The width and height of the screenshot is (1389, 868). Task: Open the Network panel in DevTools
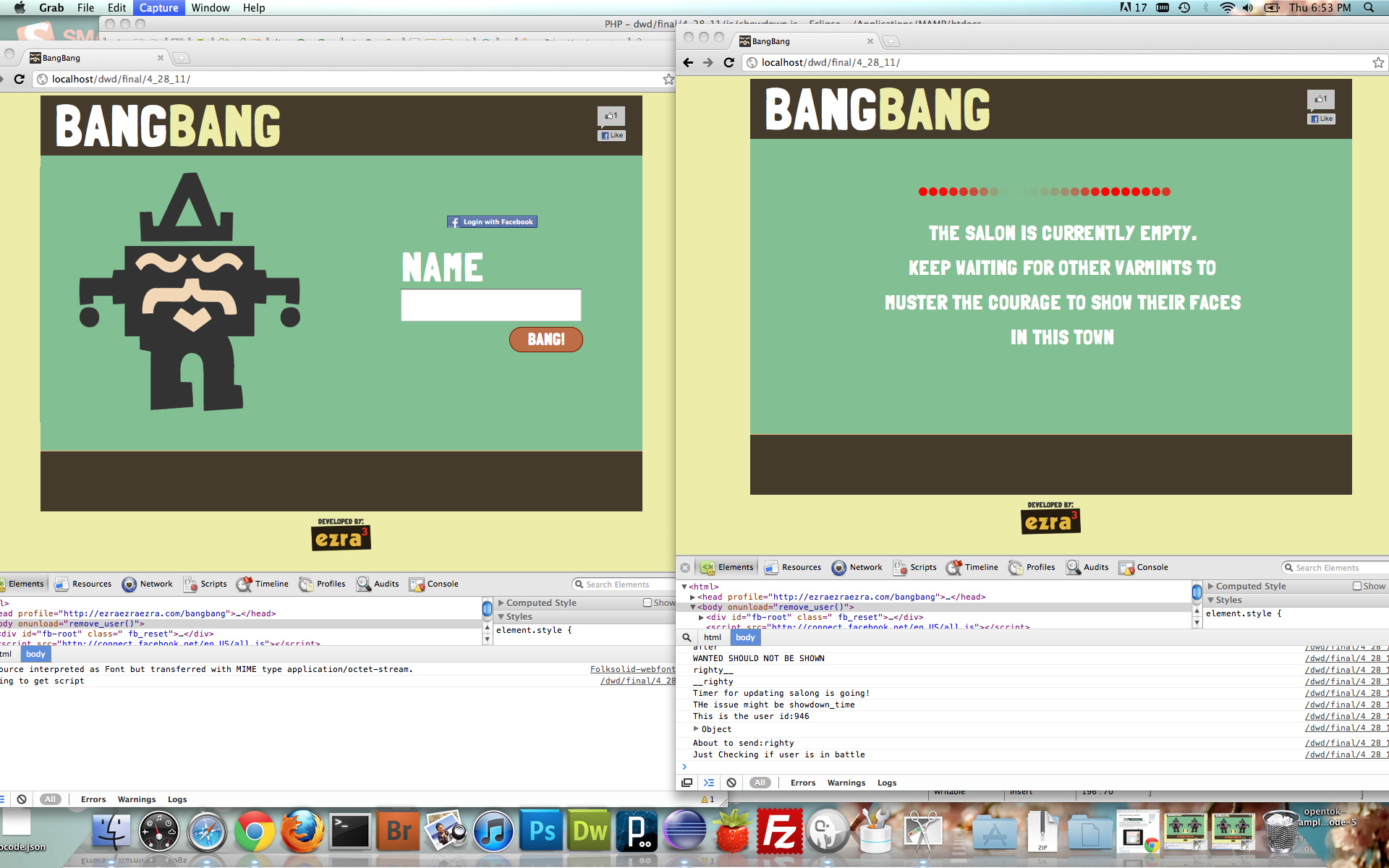pos(857,567)
